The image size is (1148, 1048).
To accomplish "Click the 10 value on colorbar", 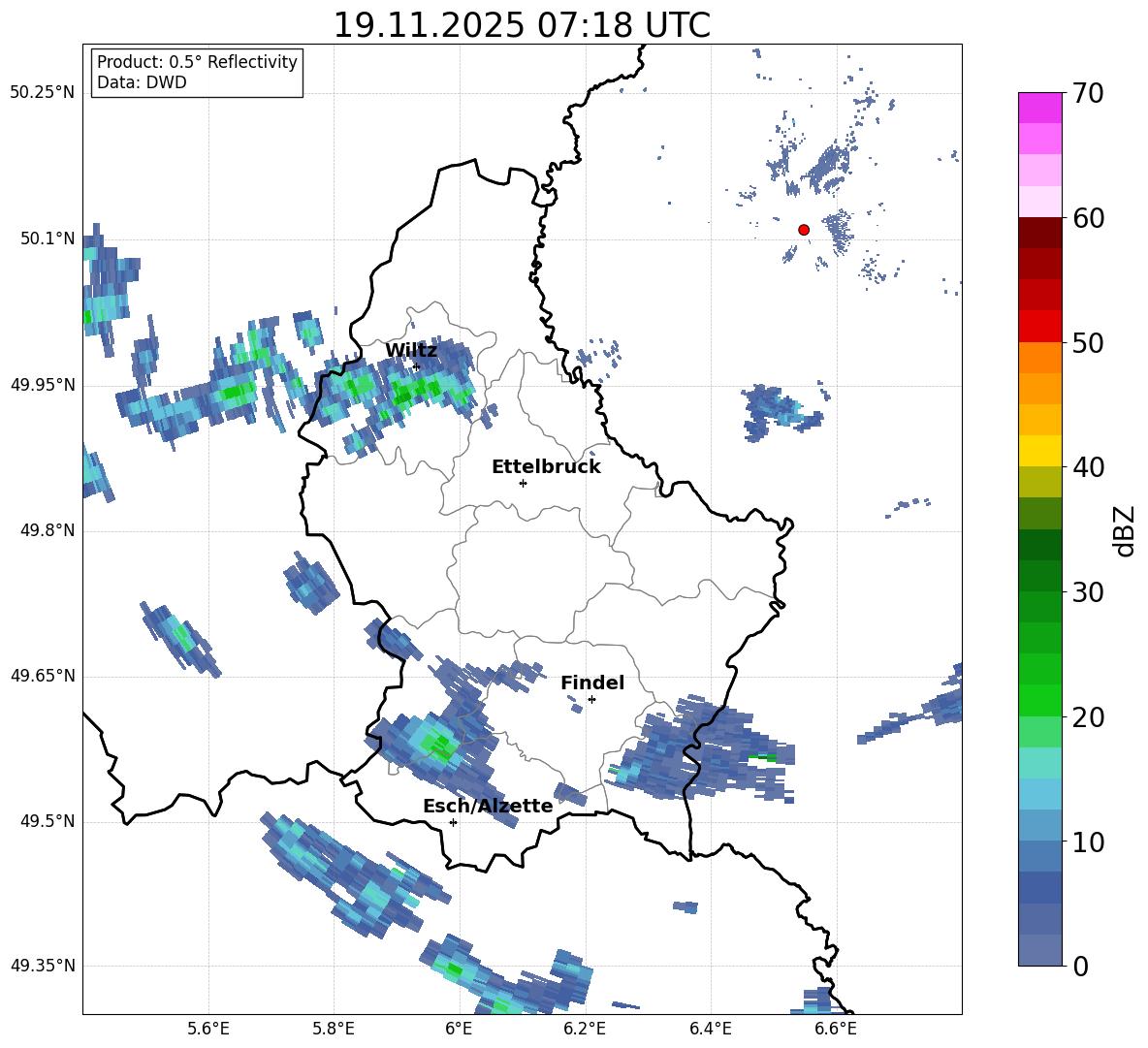I will [x=1089, y=842].
